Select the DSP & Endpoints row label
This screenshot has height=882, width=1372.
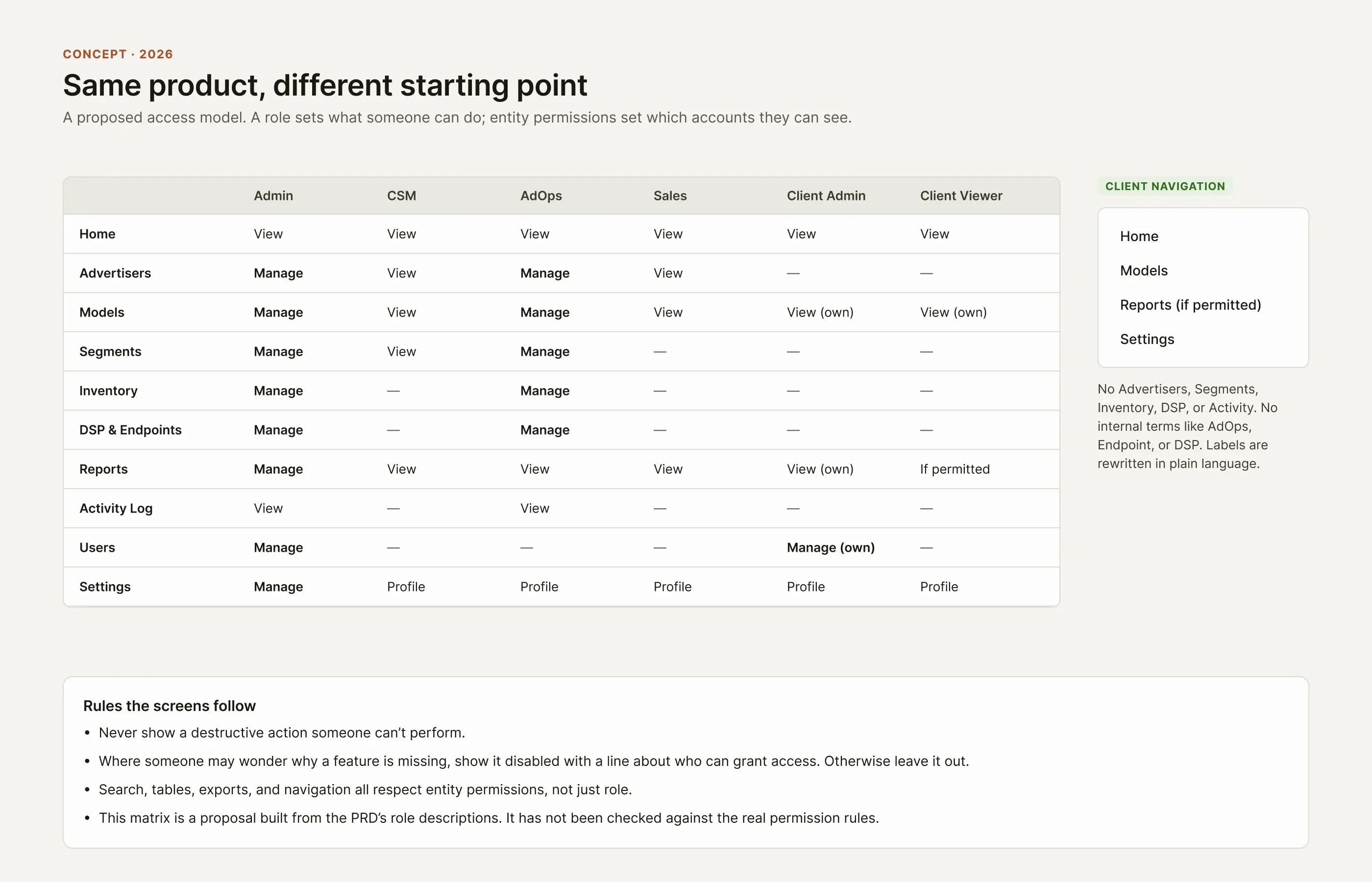(130, 430)
